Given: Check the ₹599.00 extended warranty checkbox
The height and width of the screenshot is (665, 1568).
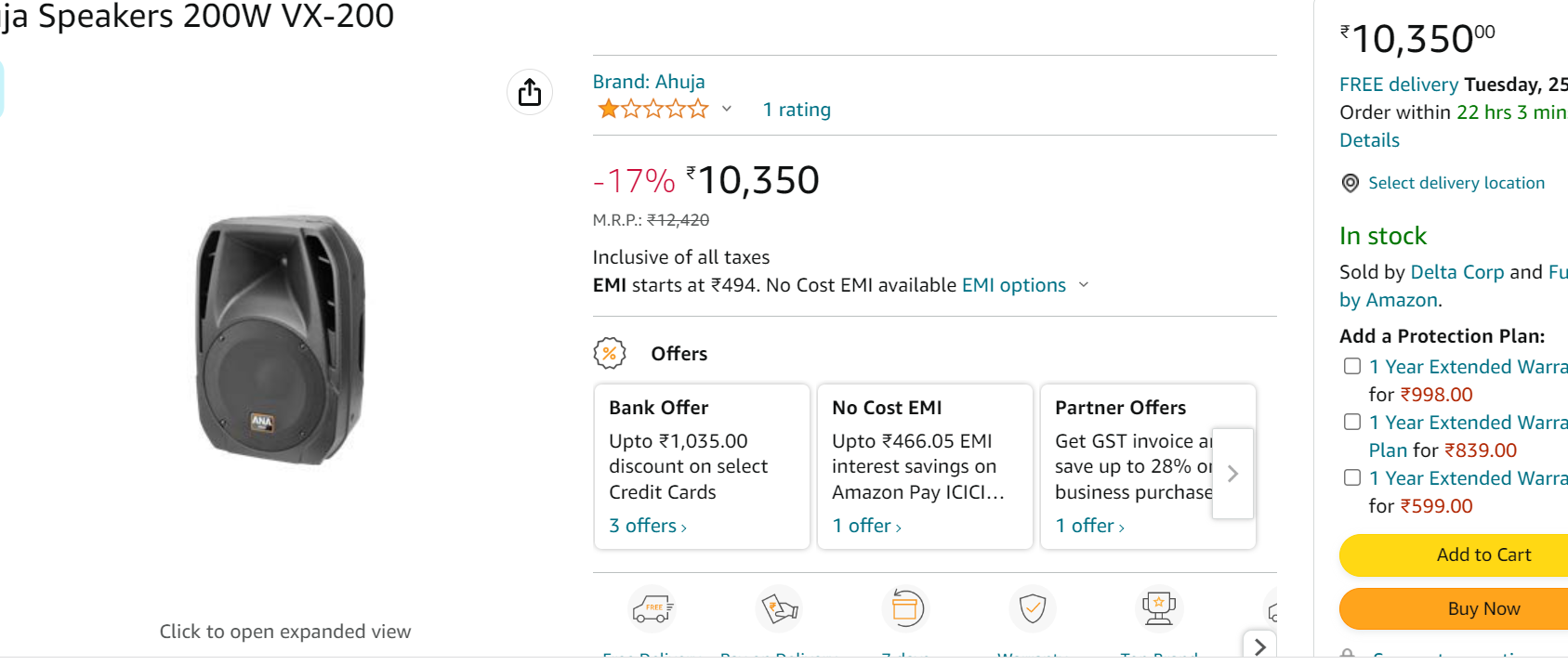Looking at the screenshot, I should click(1352, 477).
